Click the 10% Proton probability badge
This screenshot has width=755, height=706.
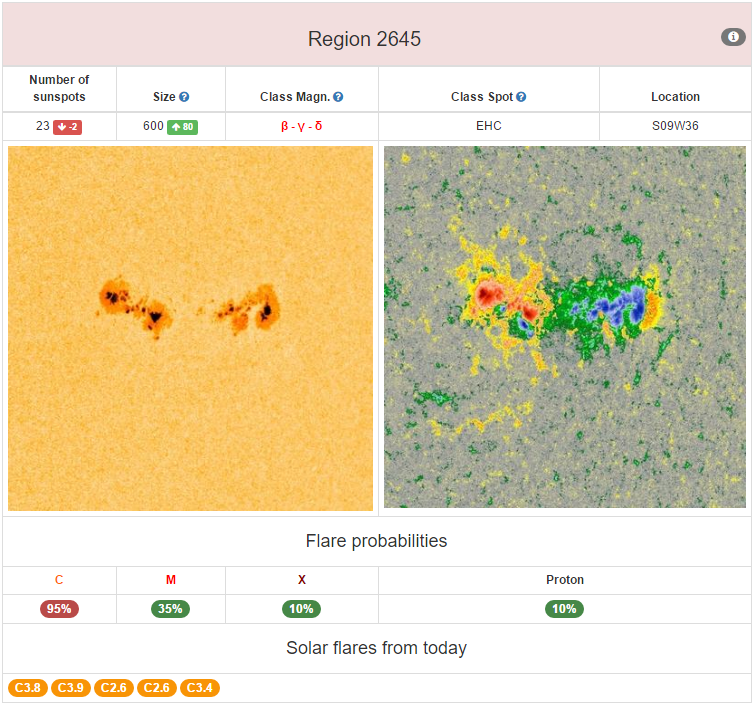tap(565, 609)
